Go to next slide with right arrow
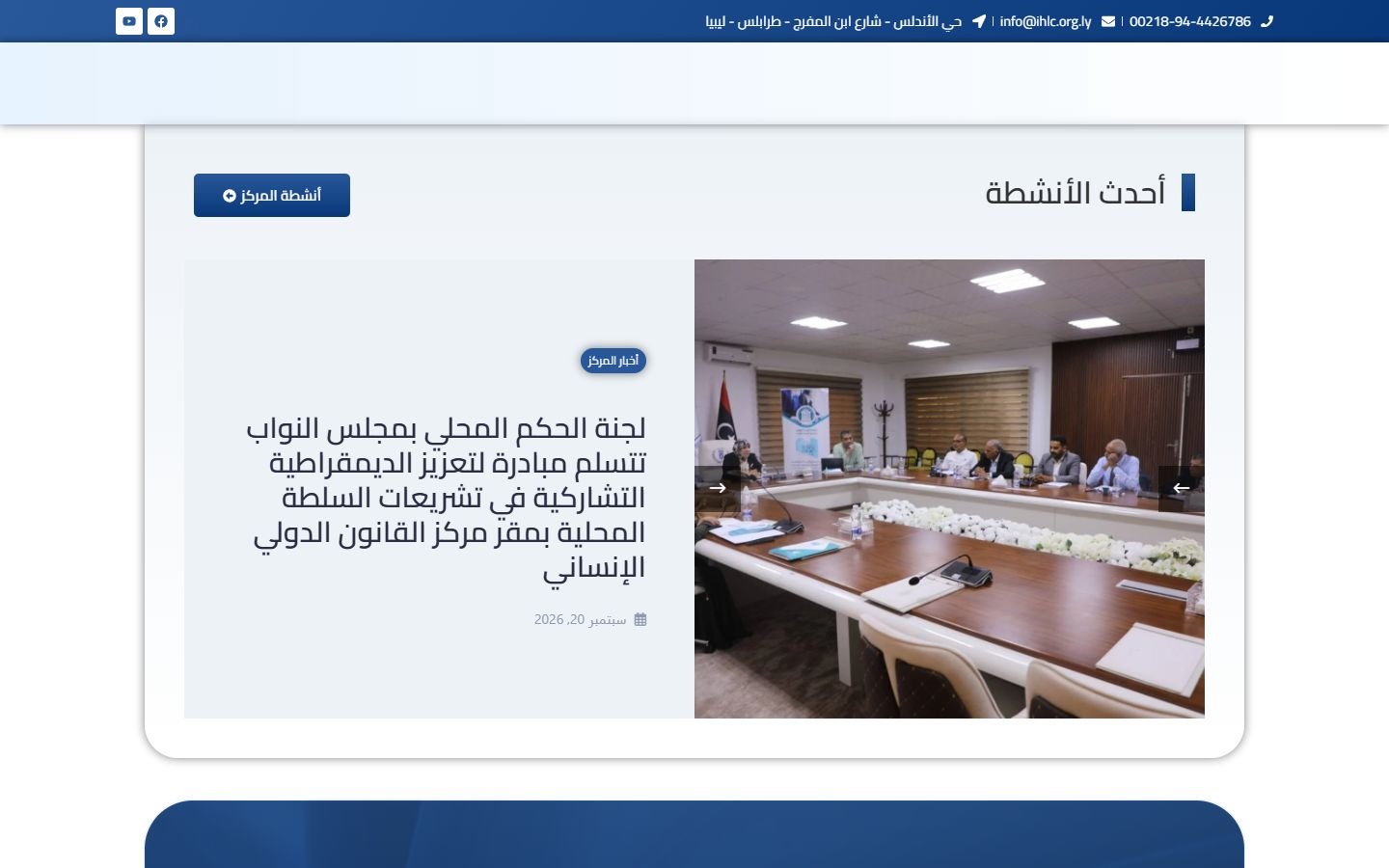Screen dimensions: 1389x868 pos(718,488)
